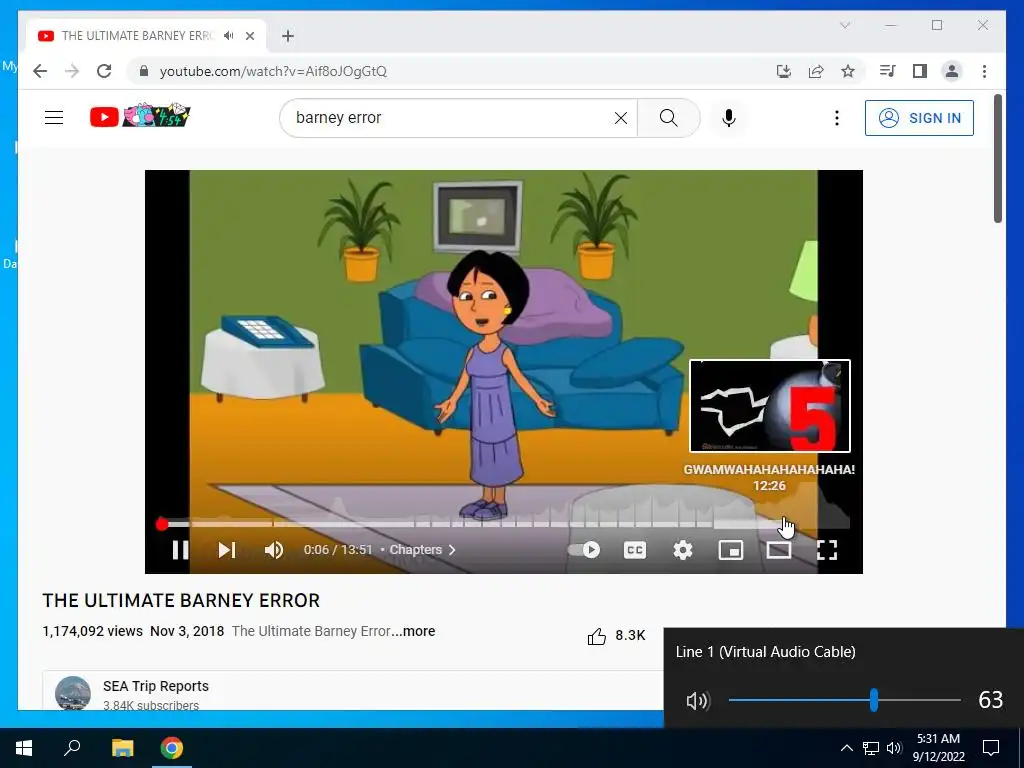Open the taskbar clock and date
The image size is (1024, 768).
click(x=938, y=748)
